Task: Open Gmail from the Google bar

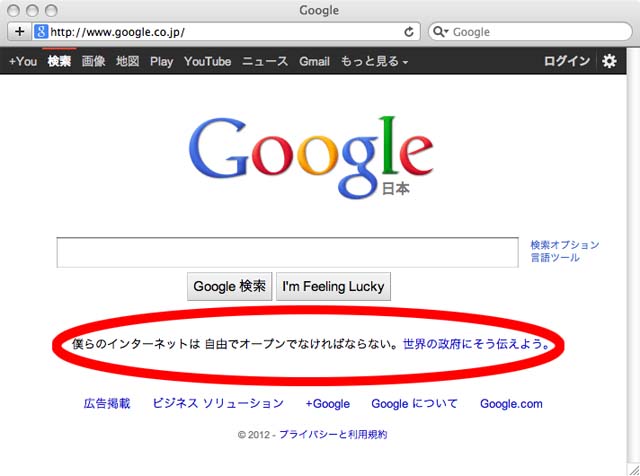Action: point(314,61)
